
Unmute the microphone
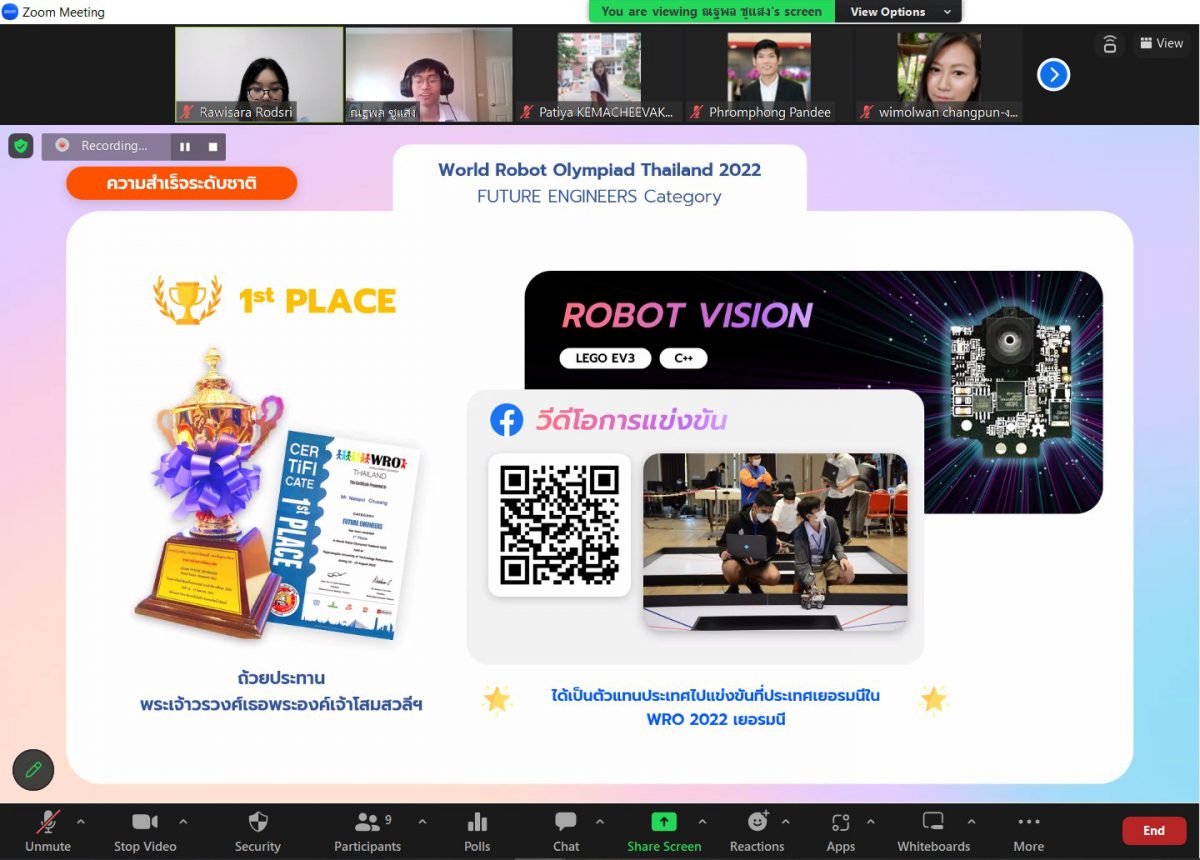coord(48,831)
